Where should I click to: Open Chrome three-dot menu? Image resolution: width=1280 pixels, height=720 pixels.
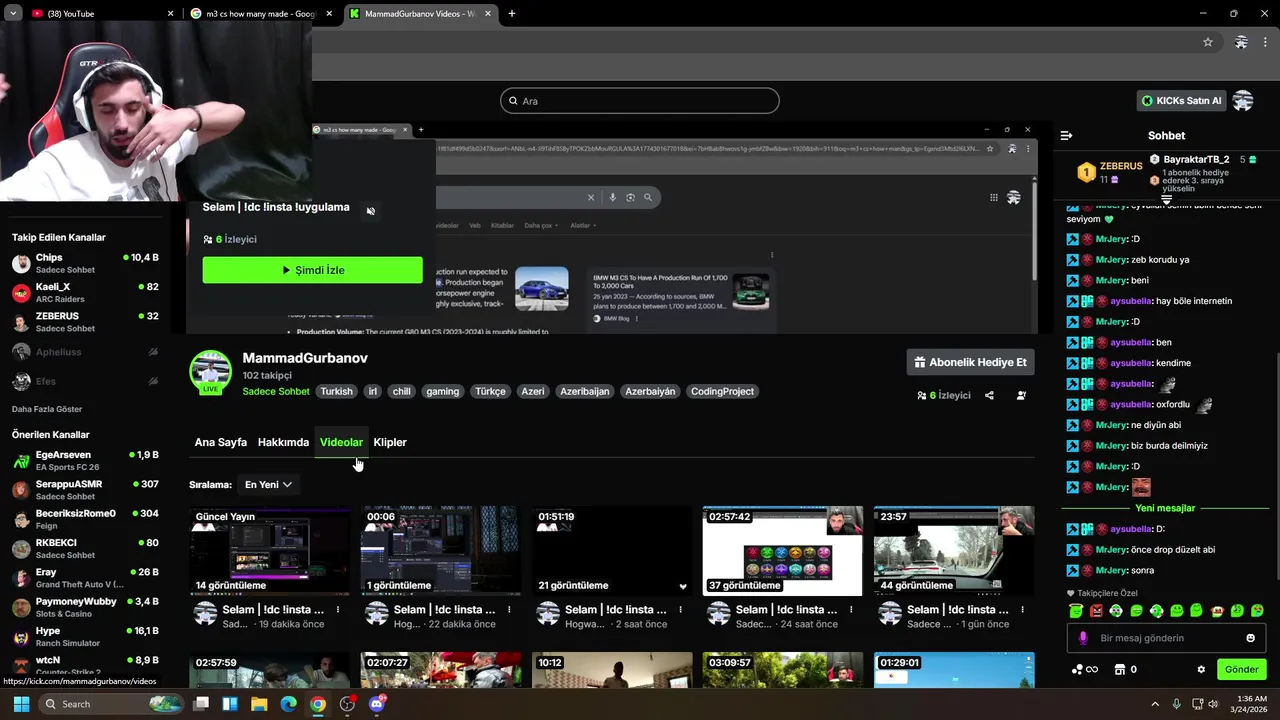pyautogui.click(x=1267, y=42)
